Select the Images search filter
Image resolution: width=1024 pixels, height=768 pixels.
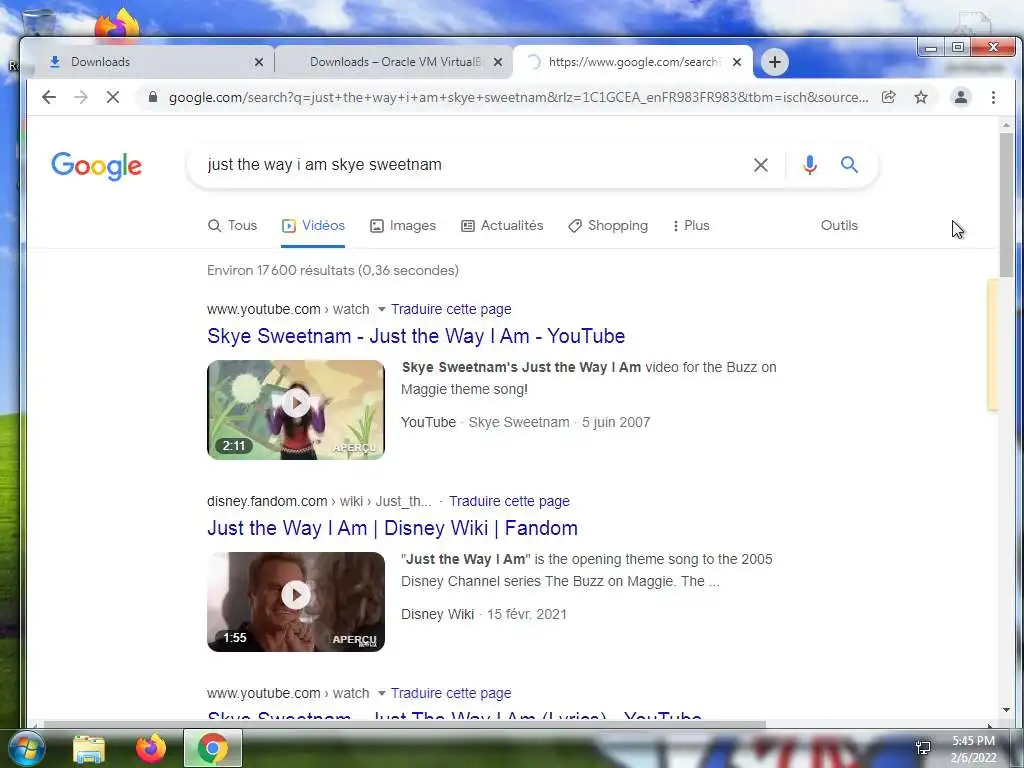click(x=403, y=225)
